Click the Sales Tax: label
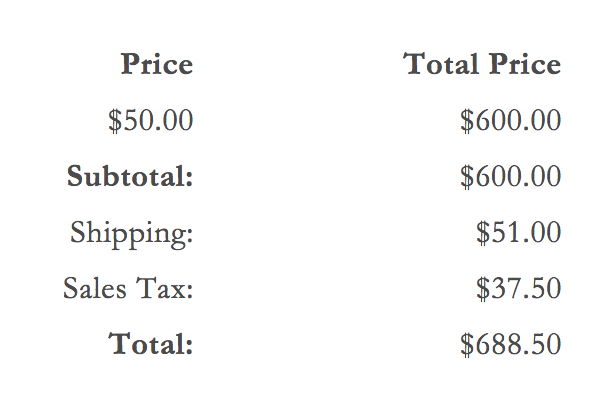This screenshot has height=406, width=592. tap(128, 288)
